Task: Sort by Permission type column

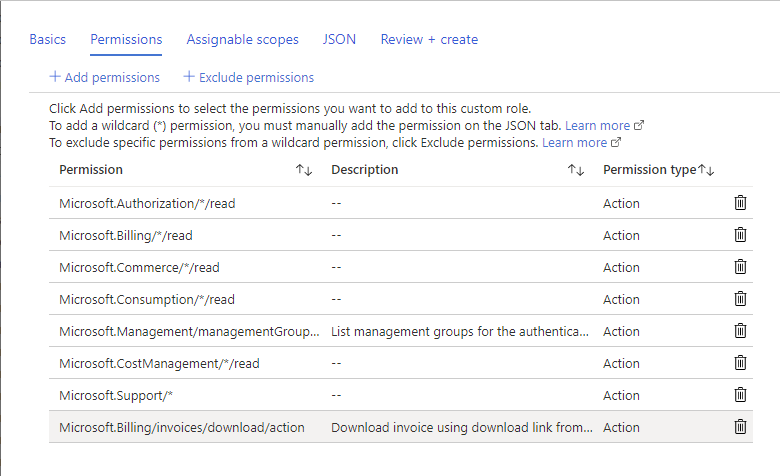Action: [x=706, y=170]
